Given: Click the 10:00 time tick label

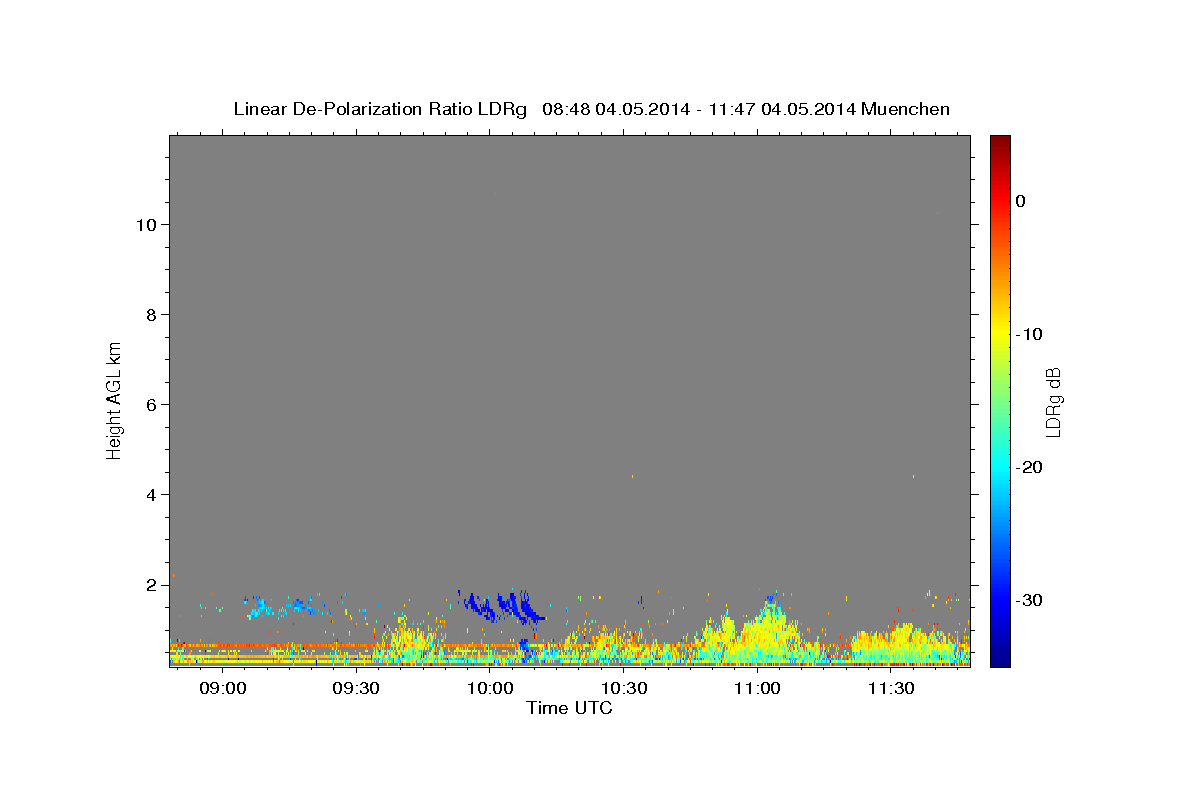Looking at the screenshot, I should coord(491,689).
